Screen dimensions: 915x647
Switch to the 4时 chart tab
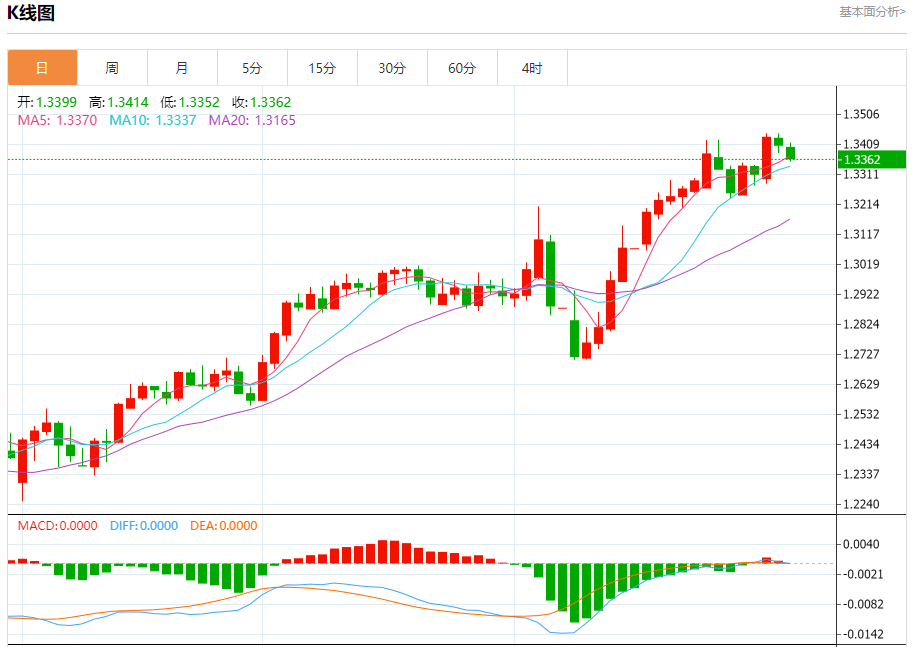coord(532,68)
